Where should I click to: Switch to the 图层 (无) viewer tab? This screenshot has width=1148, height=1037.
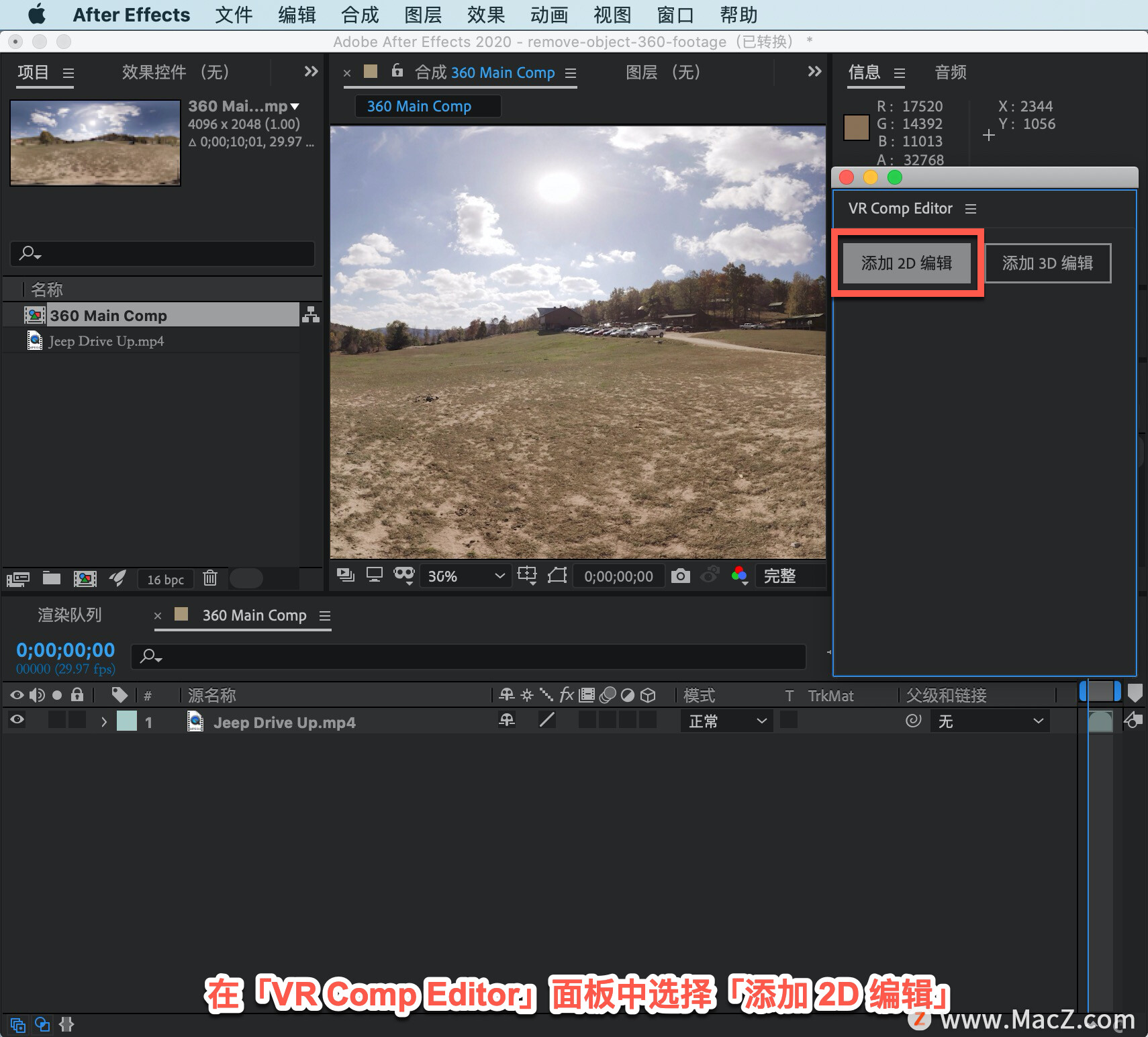click(x=663, y=72)
